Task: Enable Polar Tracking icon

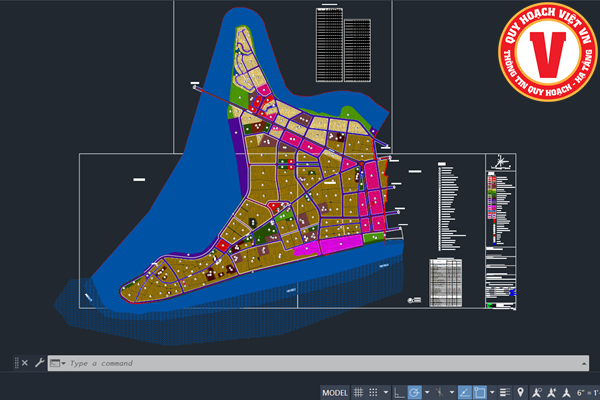Action: pyautogui.click(x=415, y=391)
